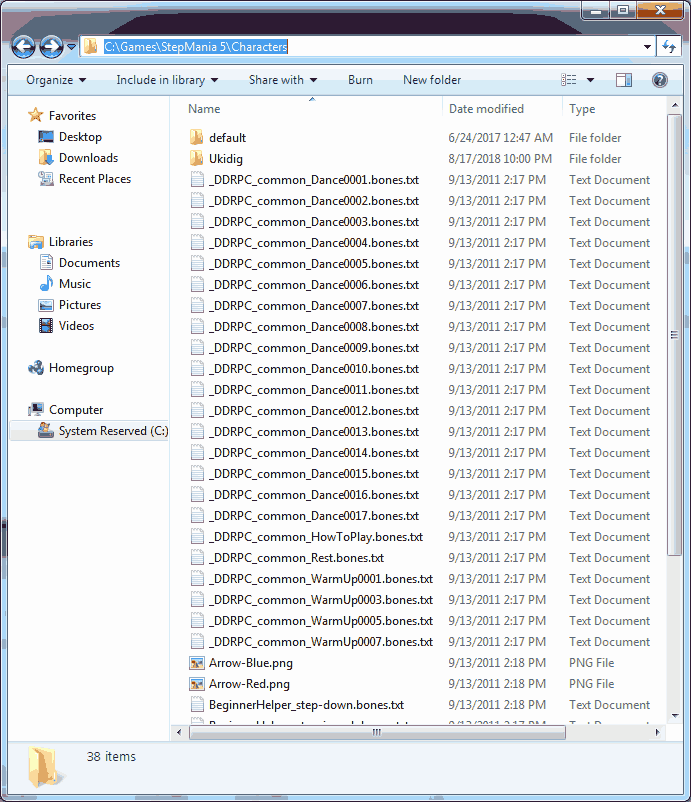Click the Change your view icon

click(569, 80)
